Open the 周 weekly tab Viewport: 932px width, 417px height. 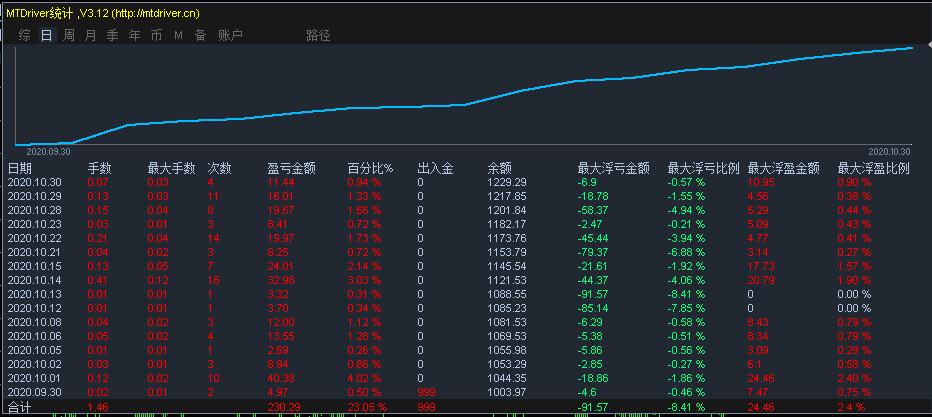[x=69, y=36]
